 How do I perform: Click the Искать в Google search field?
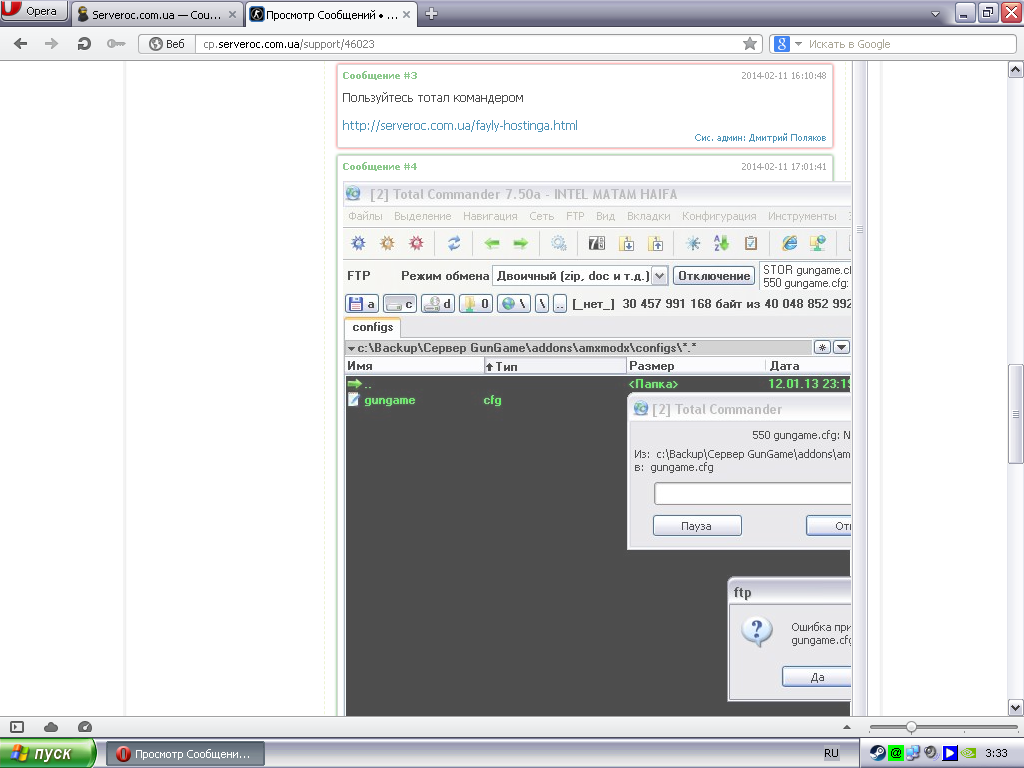[x=910, y=44]
